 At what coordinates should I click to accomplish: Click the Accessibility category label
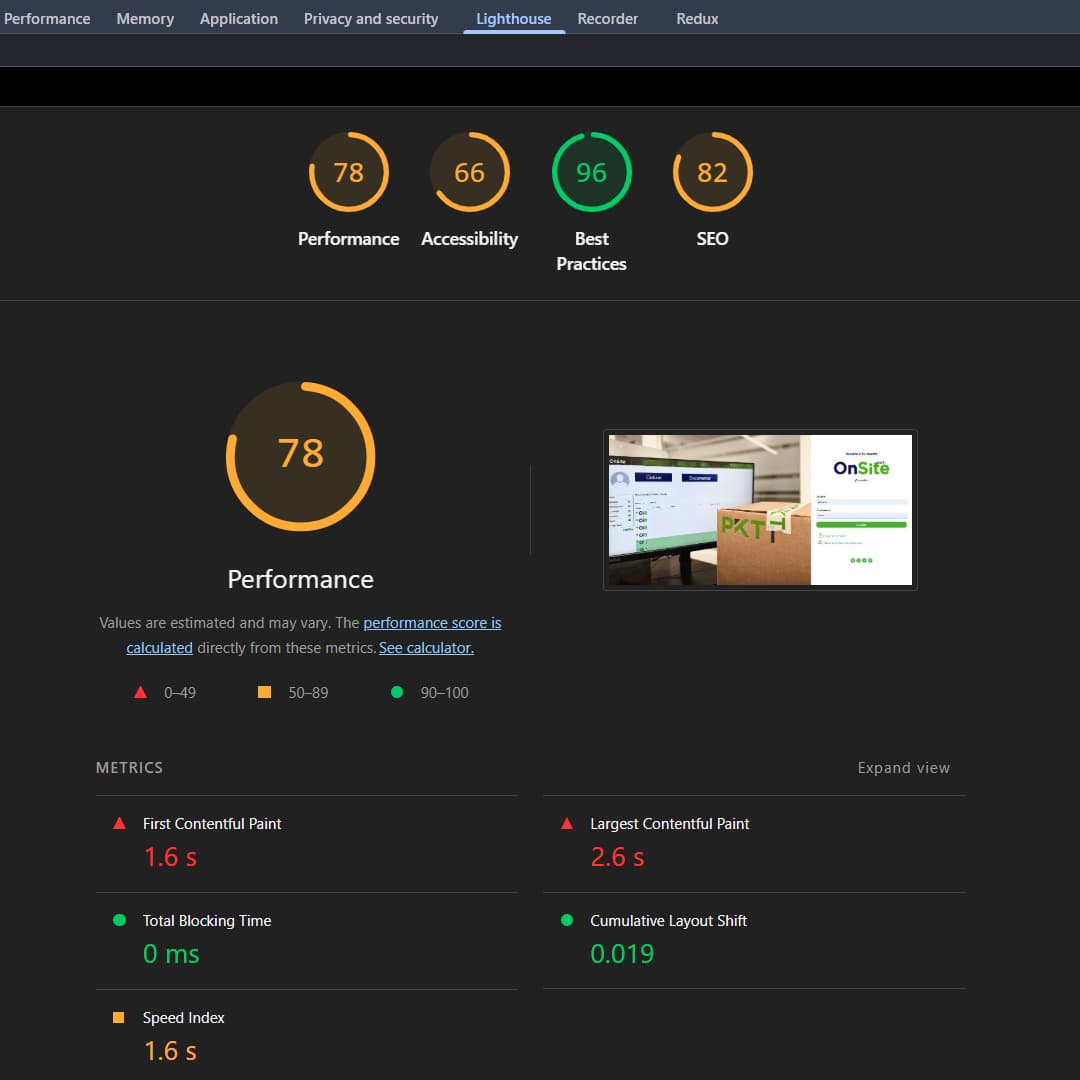coord(470,239)
